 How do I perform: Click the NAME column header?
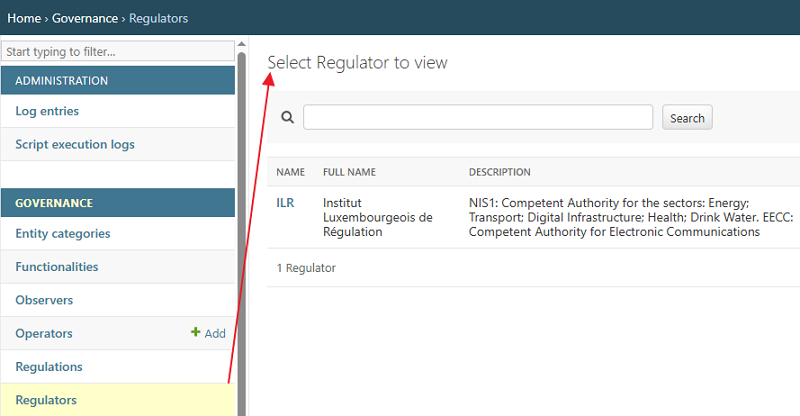291,172
